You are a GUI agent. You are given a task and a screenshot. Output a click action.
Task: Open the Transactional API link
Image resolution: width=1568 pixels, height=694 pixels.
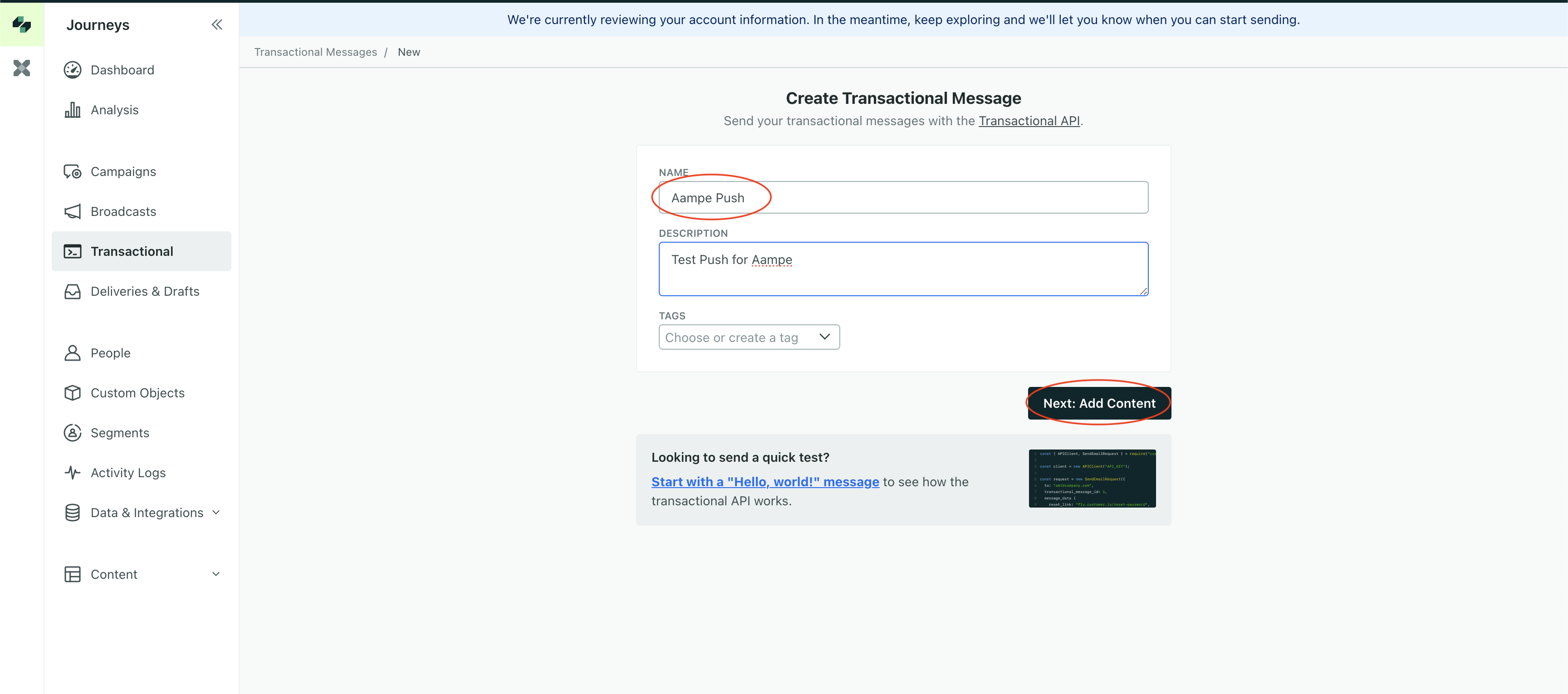[1029, 121]
